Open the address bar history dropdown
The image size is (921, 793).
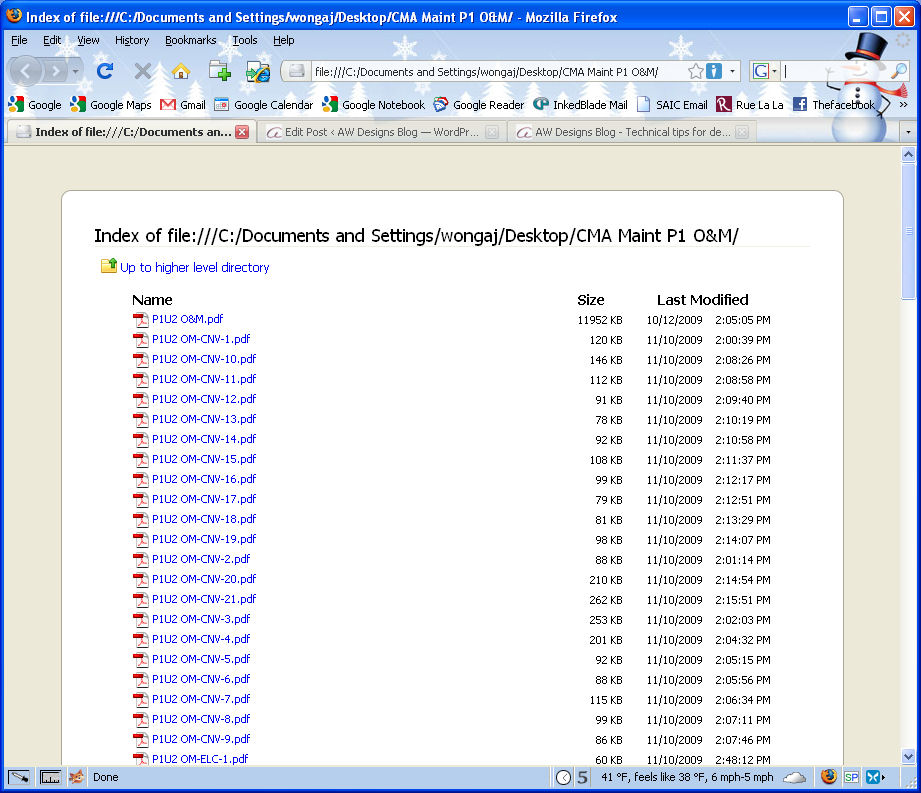tap(732, 72)
